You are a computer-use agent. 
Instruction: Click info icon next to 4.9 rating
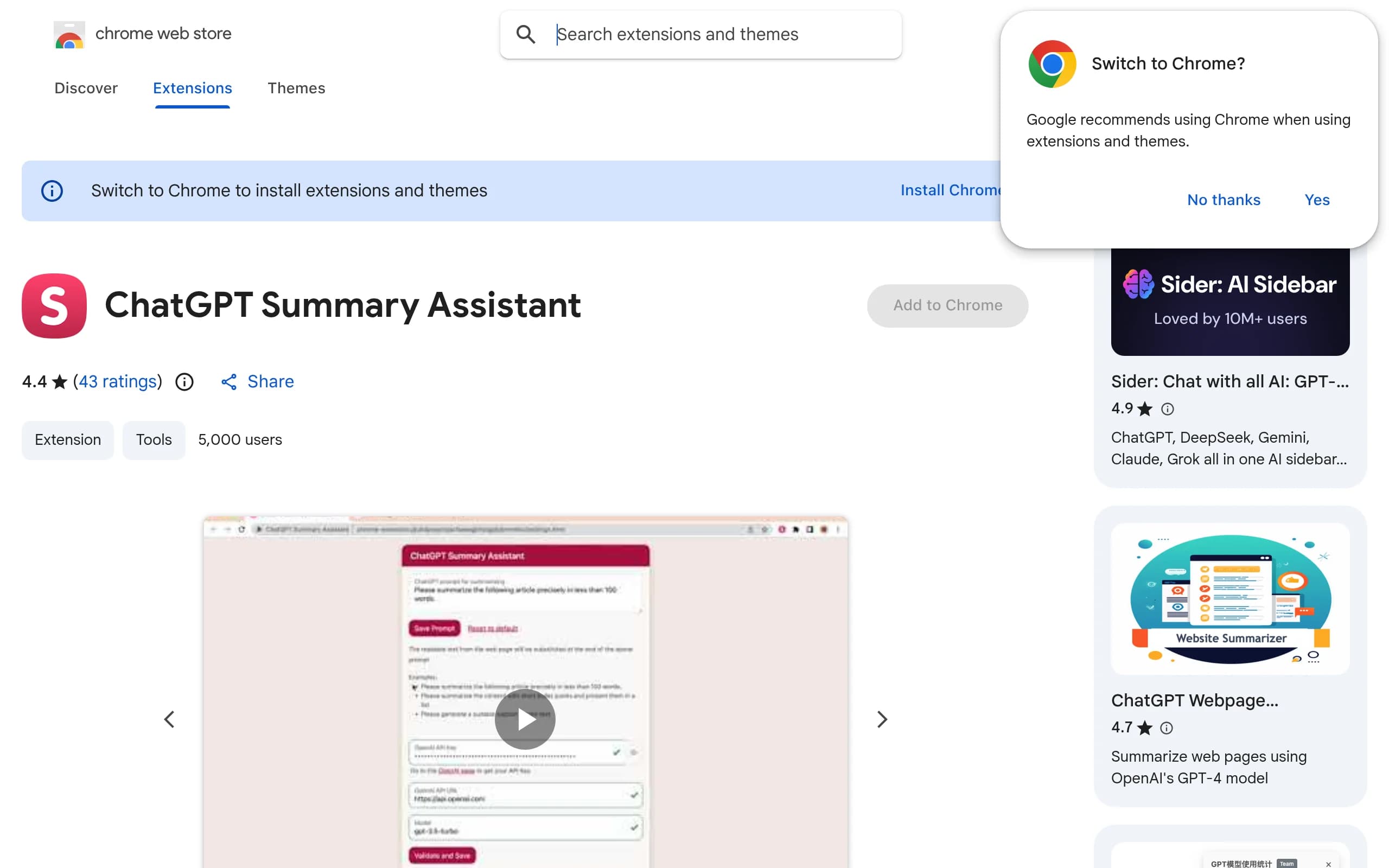pos(1168,409)
